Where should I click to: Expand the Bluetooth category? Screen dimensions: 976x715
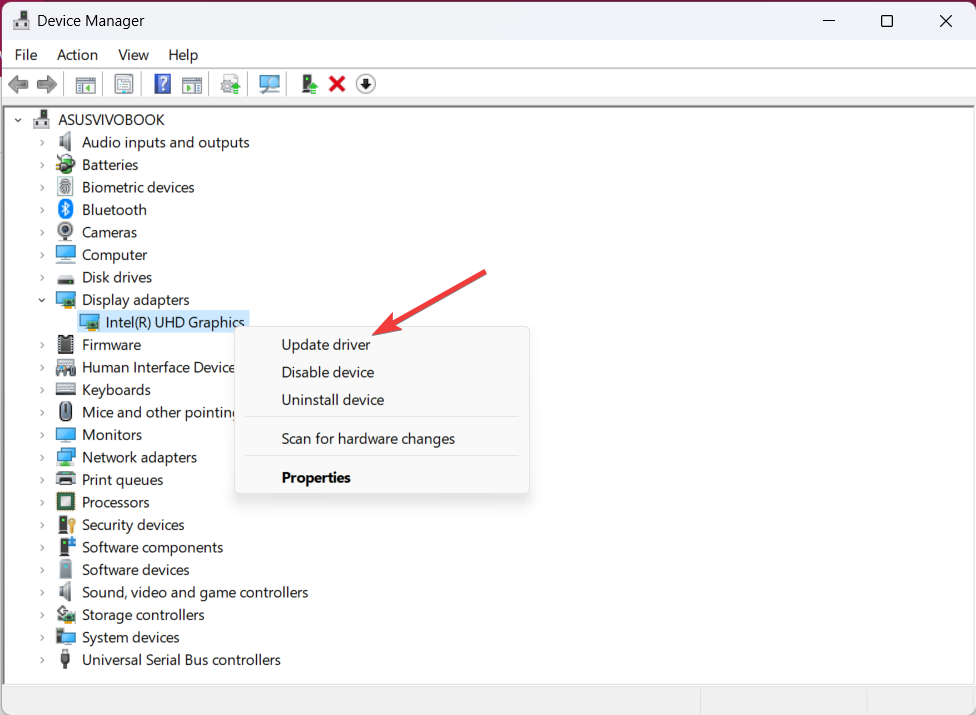40,209
